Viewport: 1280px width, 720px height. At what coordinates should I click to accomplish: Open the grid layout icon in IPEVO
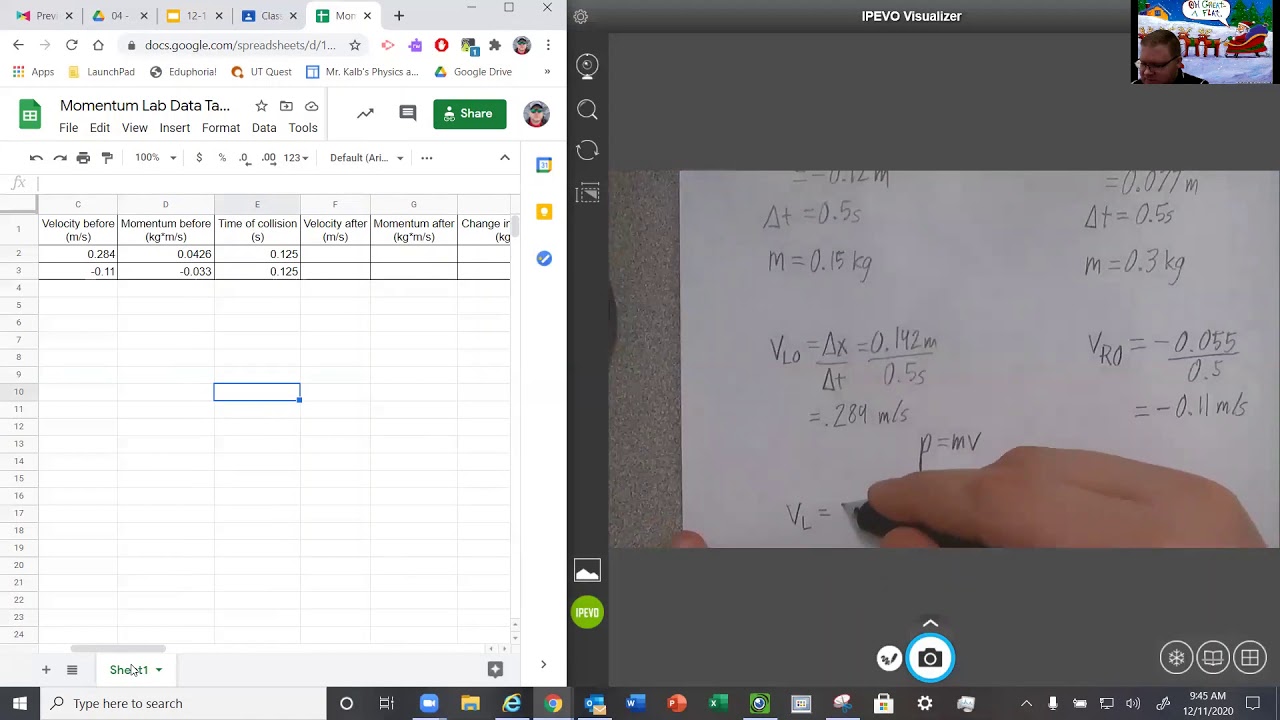tap(1250, 657)
